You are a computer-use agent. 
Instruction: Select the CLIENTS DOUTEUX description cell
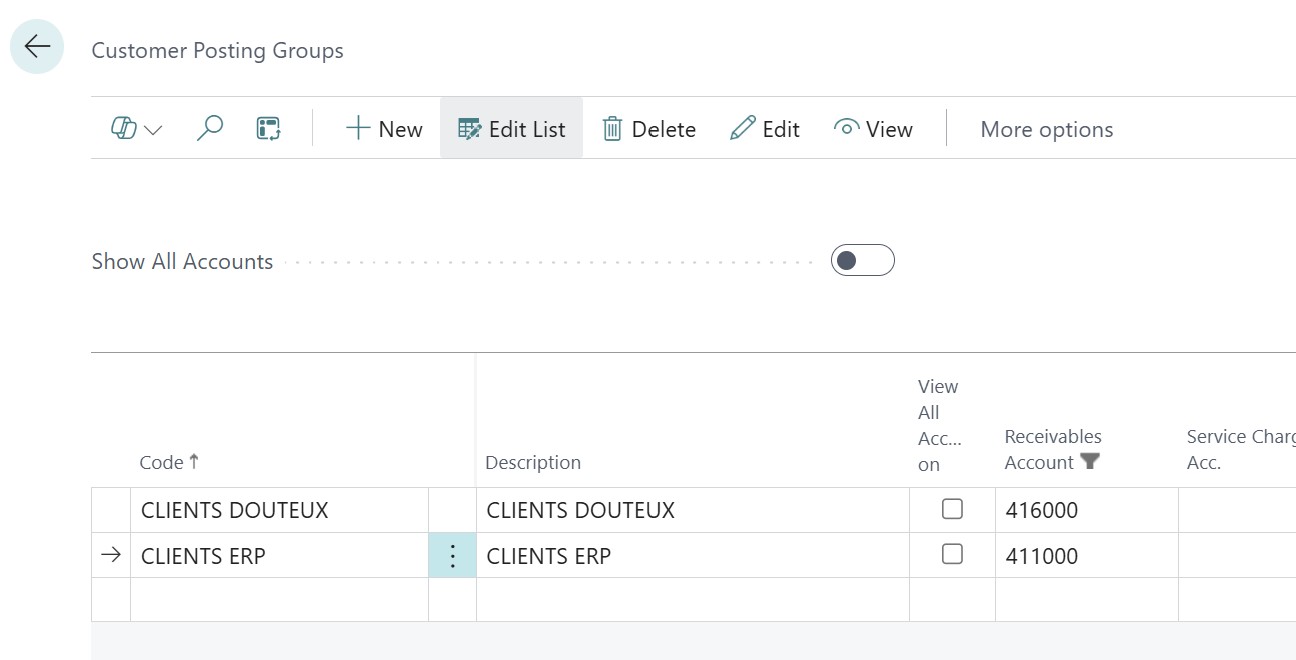click(x=580, y=509)
